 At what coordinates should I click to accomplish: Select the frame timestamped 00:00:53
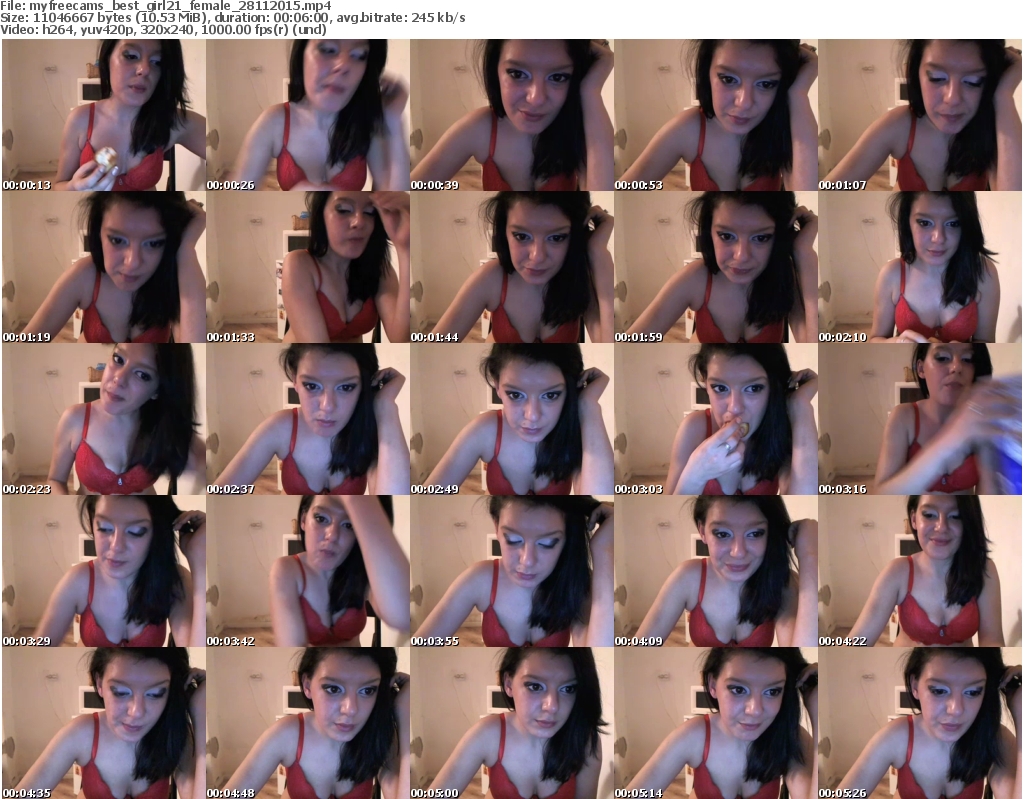716,115
